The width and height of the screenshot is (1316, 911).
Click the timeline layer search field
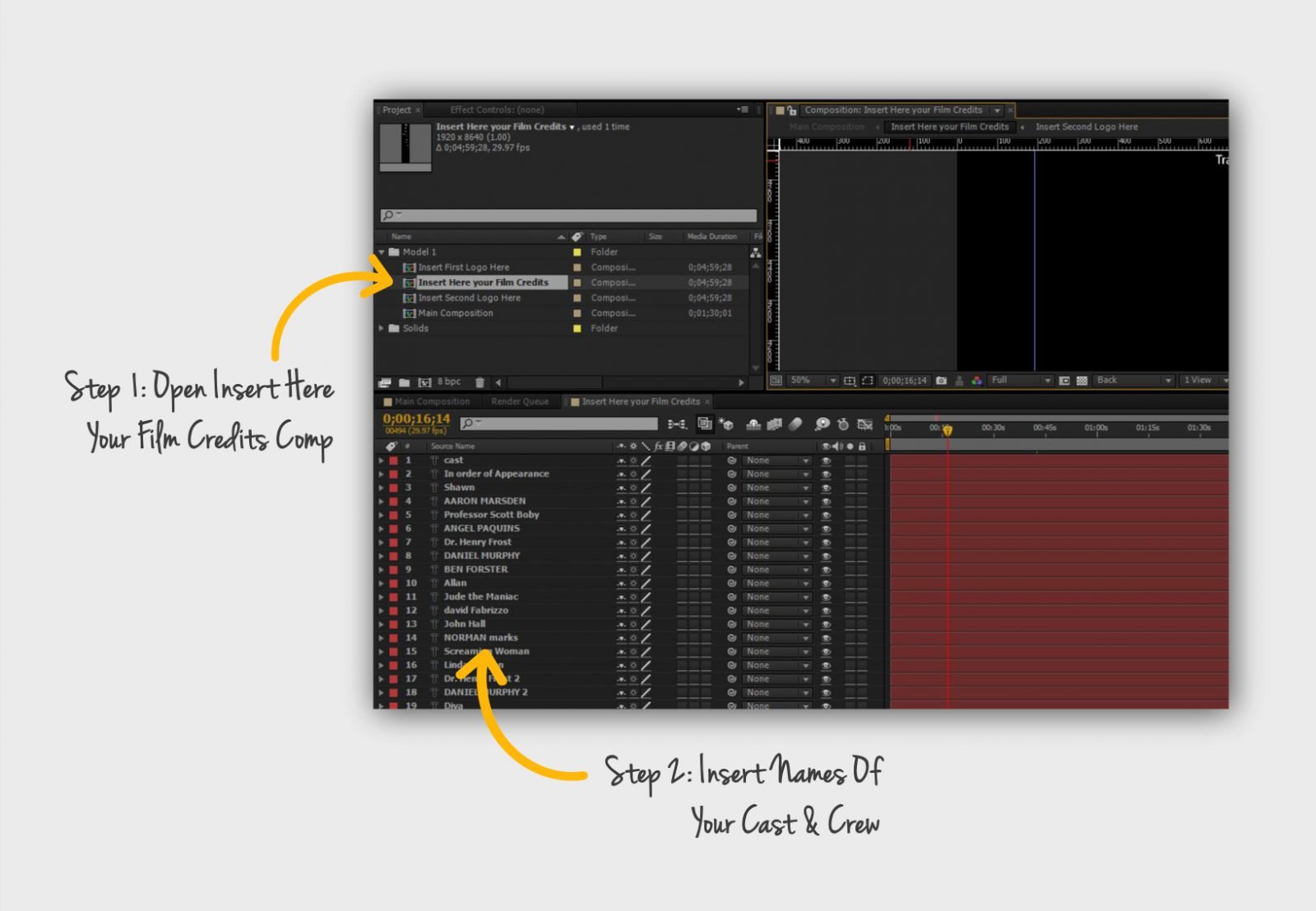click(559, 424)
